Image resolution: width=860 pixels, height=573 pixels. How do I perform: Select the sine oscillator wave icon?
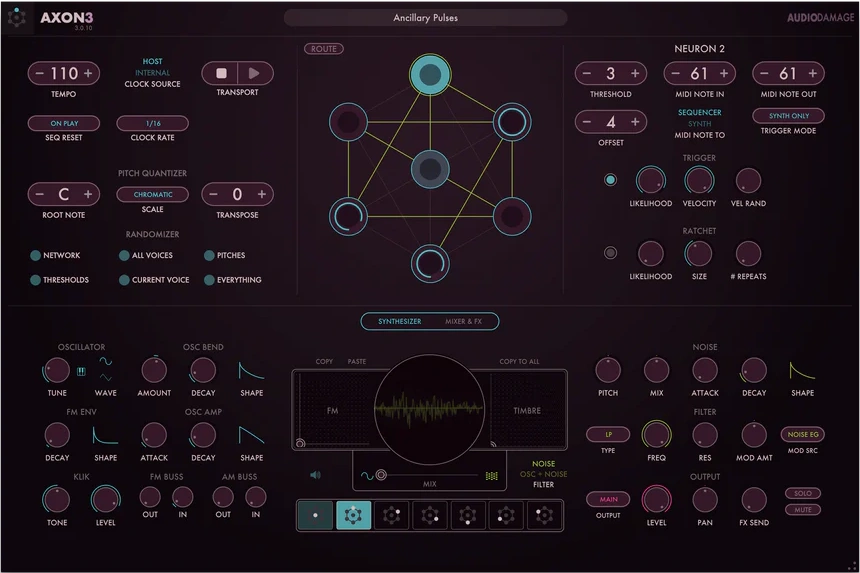coord(105,361)
